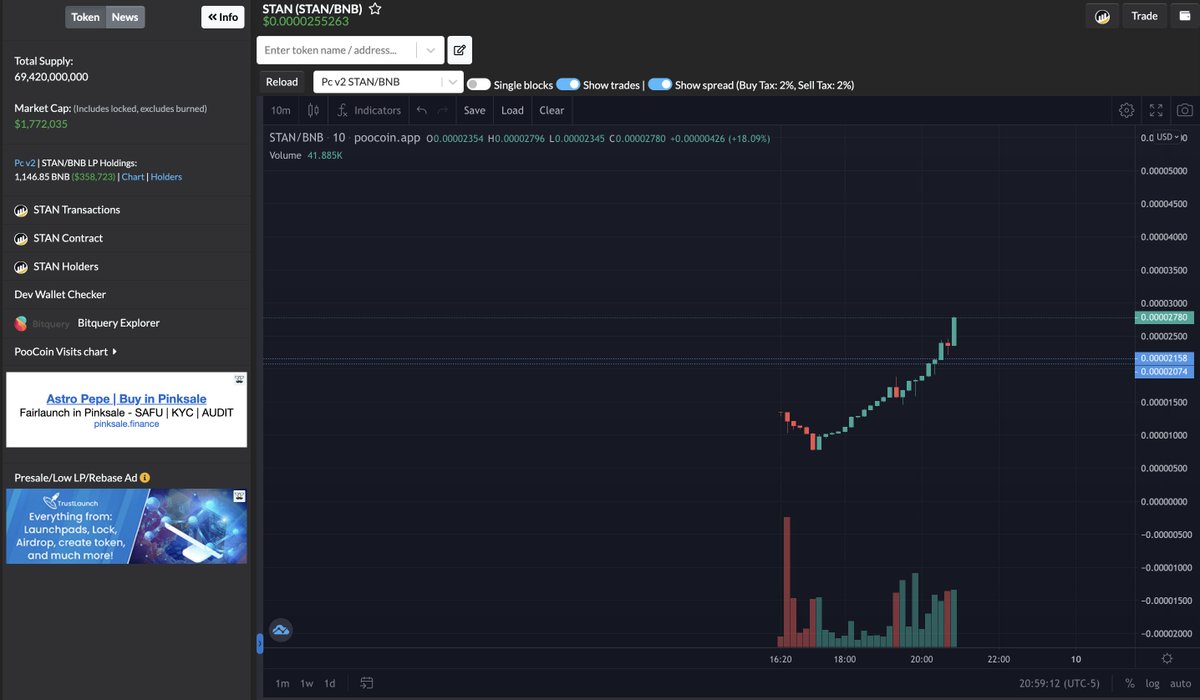Click the info icon beside Presale/Low LP/Rebase Ad
1200x700 pixels.
(146, 478)
